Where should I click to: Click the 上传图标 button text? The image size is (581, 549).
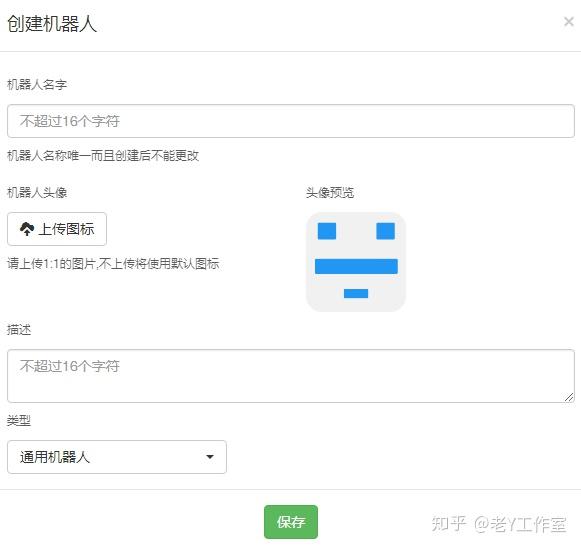tap(66, 229)
